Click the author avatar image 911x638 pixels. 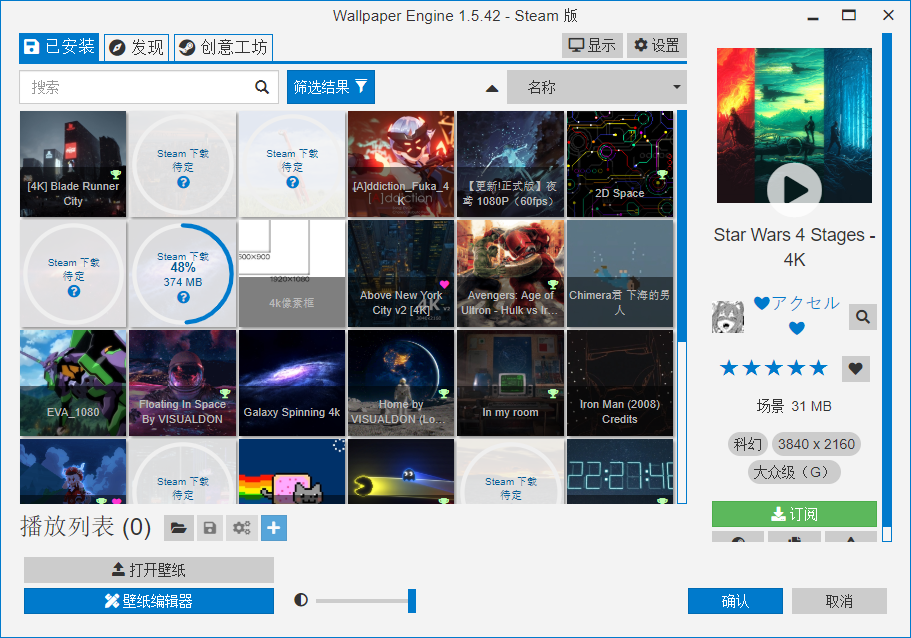tap(728, 317)
